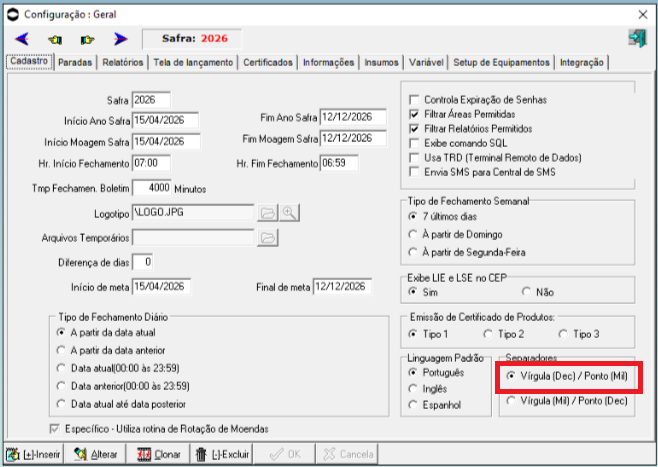This screenshot has height=467, width=658.
Task: Jump to last record with blue right arrow
Action: coord(120,39)
